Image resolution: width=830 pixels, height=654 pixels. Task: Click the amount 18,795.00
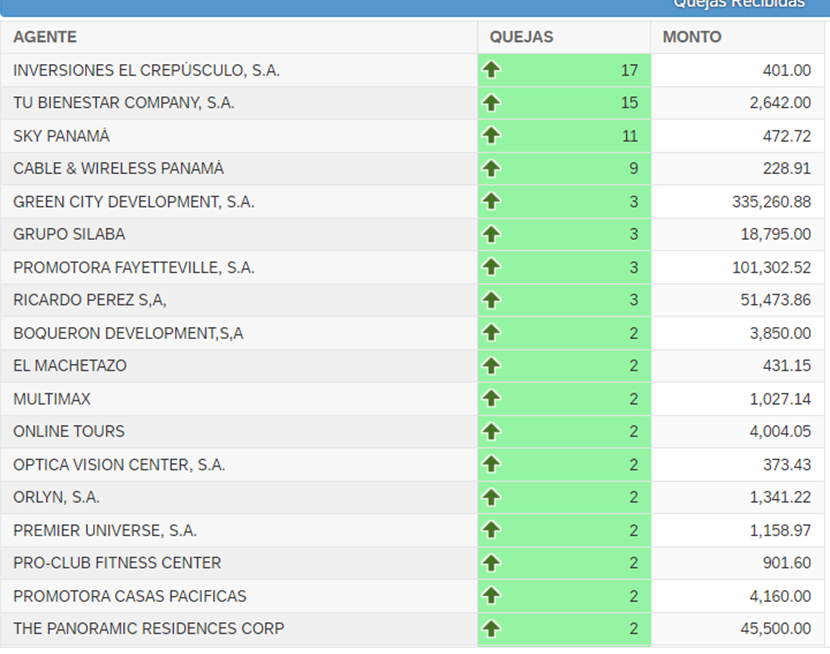[x=775, y=234]
